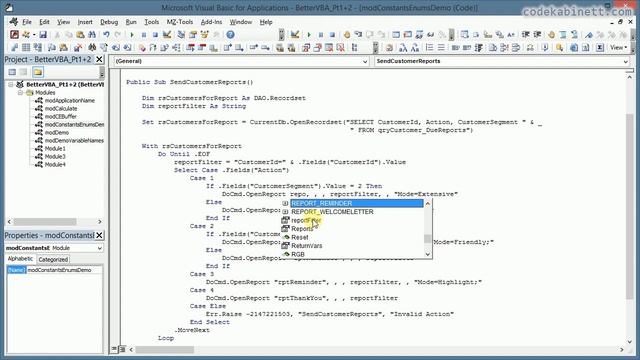The image size is (640, 360).
Task: Open Find with the Standard toolbar binoculars
Action: pyautogui.click(x=92, y=35)
